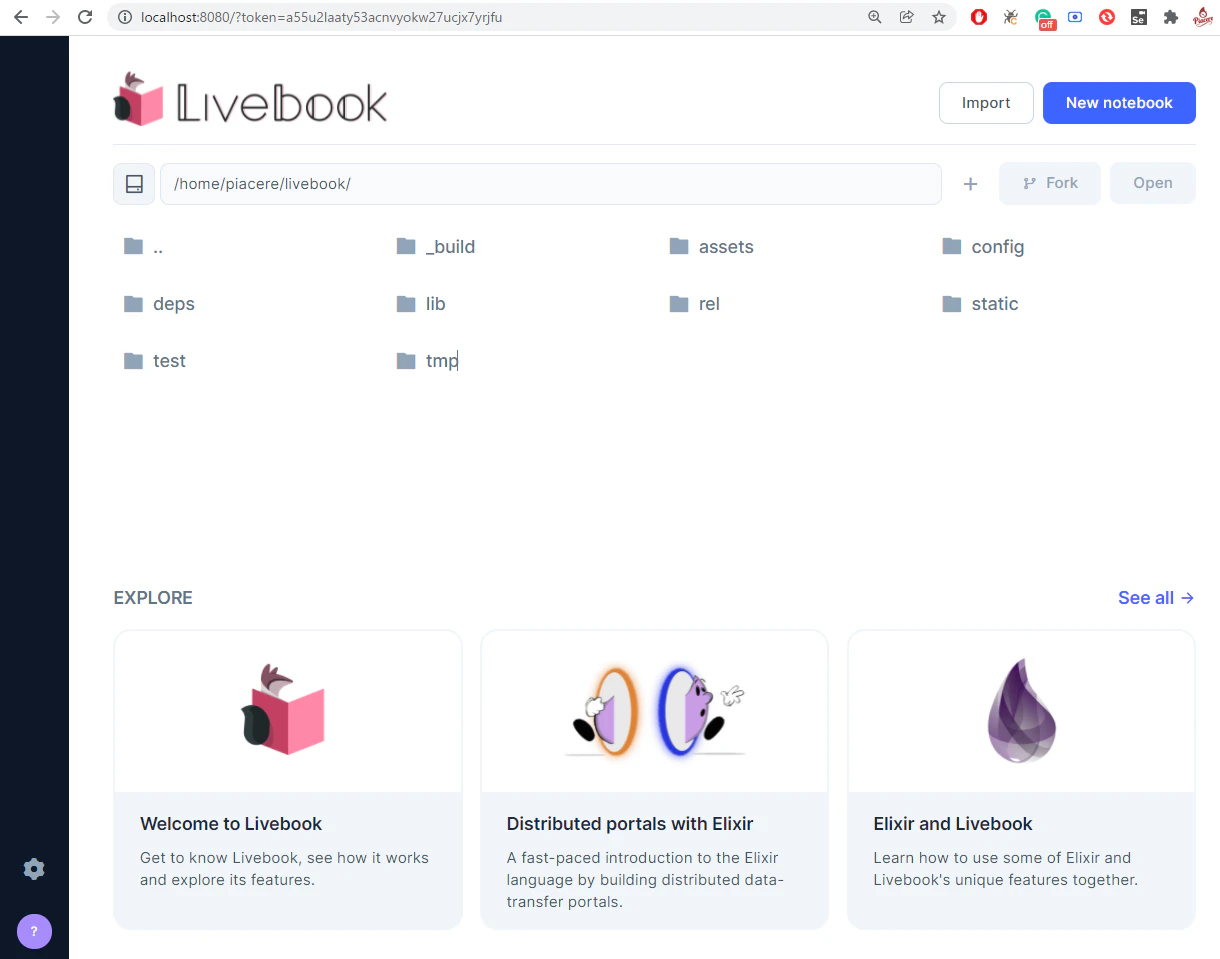Open the Welcome to Livebook card
The height and width of the screenshot is (959, 1220).
(288, 780)
